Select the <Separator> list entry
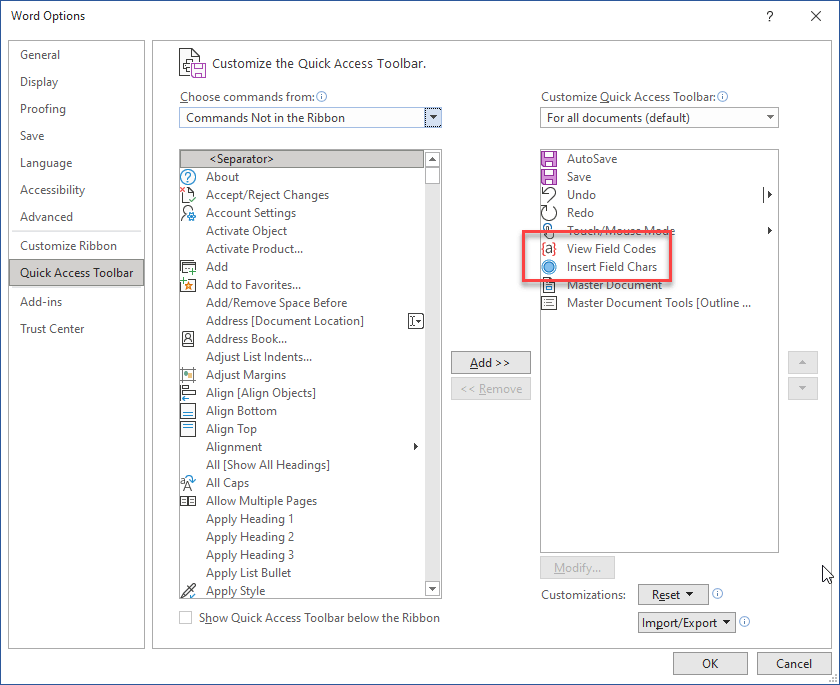This screenshot has height=685, width=840. (x=302, y=159)
